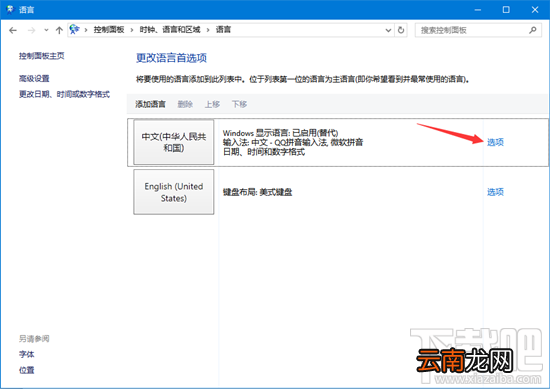Click 上移 to move language up
This screenshot has height=389, width=550.
pos(212,104)
